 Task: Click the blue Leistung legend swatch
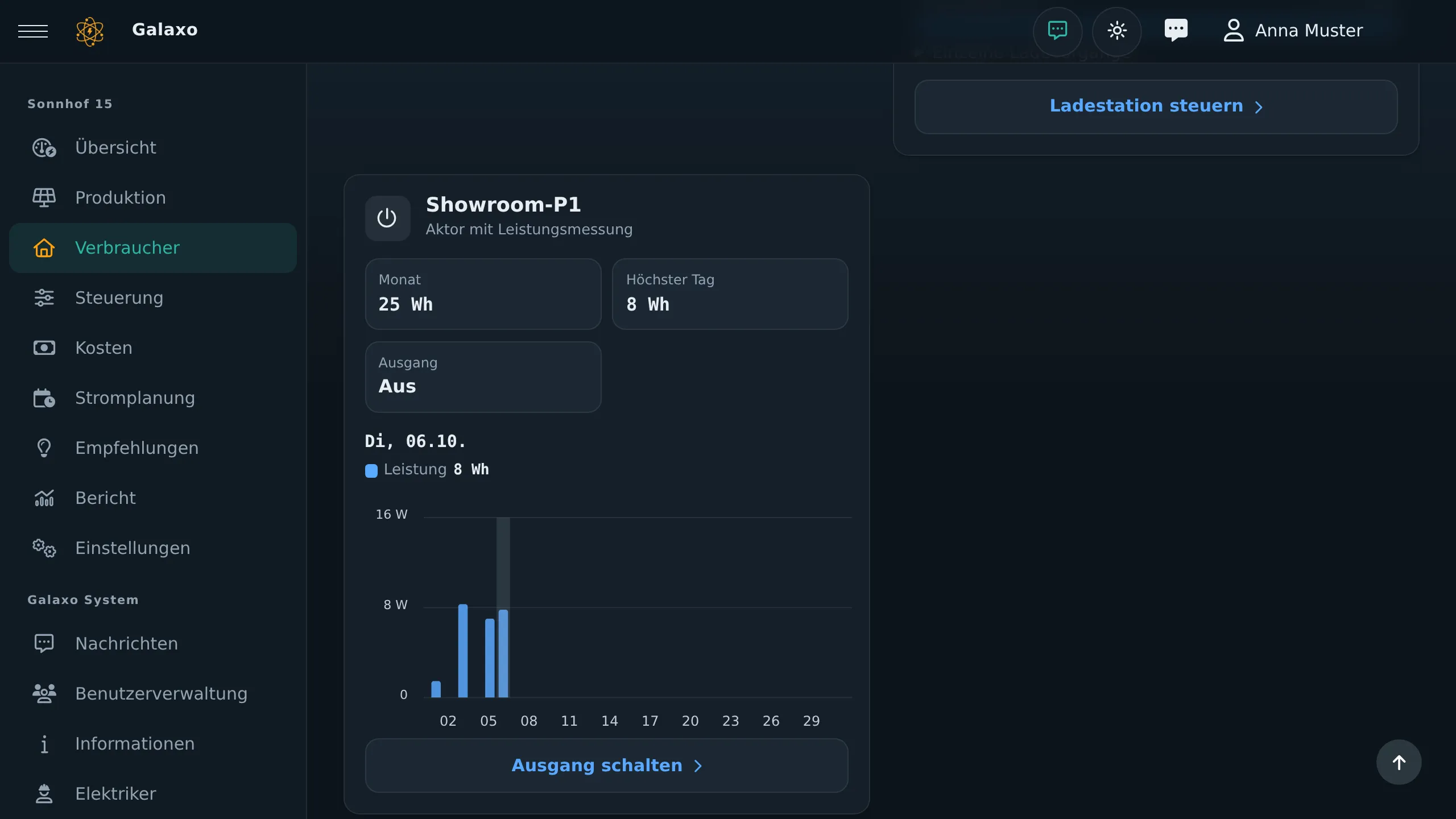371,470
